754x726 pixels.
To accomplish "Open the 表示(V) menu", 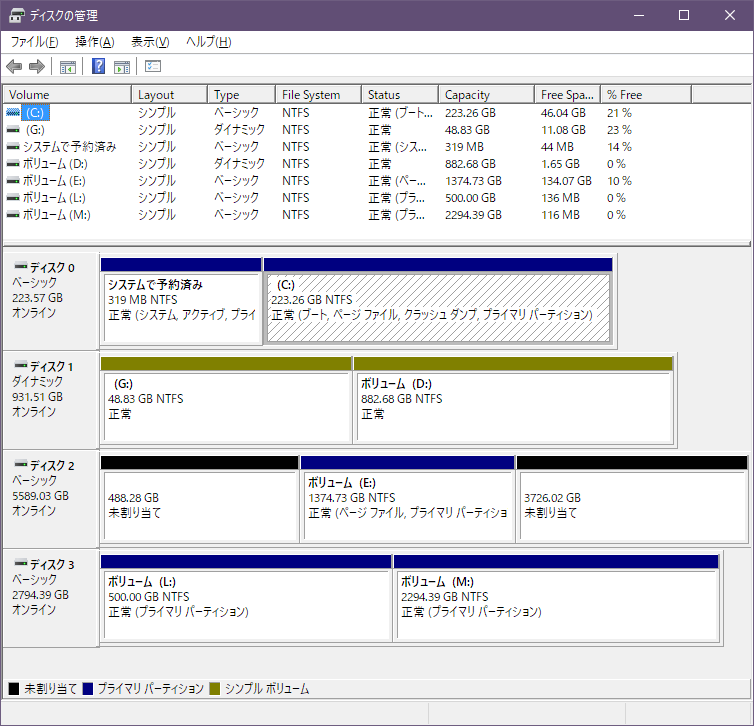I will click(x=150, y=42).
